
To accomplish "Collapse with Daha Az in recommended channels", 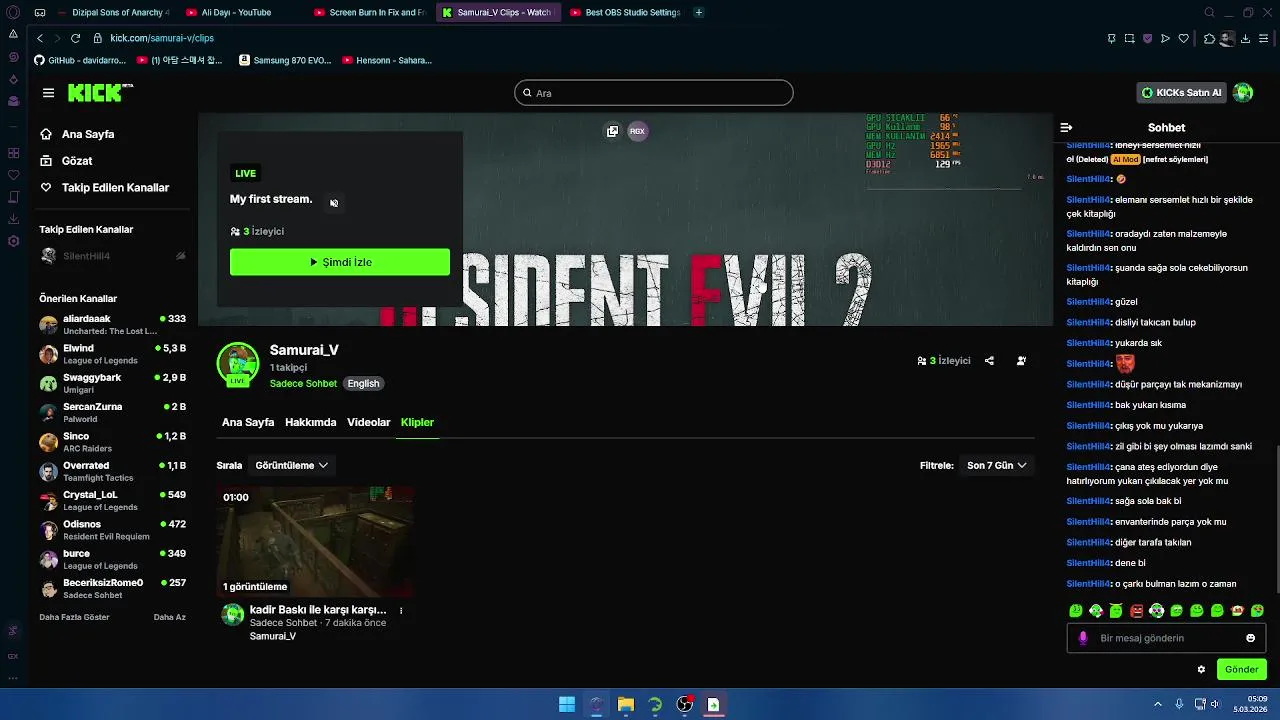I will pos(169,617).
